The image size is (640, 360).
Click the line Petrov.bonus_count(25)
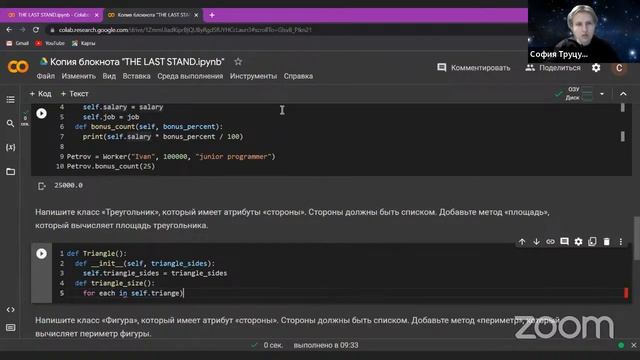[x=111, y=166]
